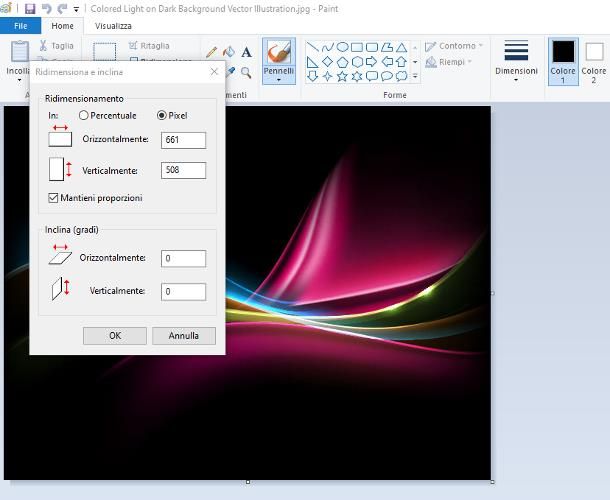Click the Incolla clipboard icon
610x500 pixels.
click(x=19, y=51)
